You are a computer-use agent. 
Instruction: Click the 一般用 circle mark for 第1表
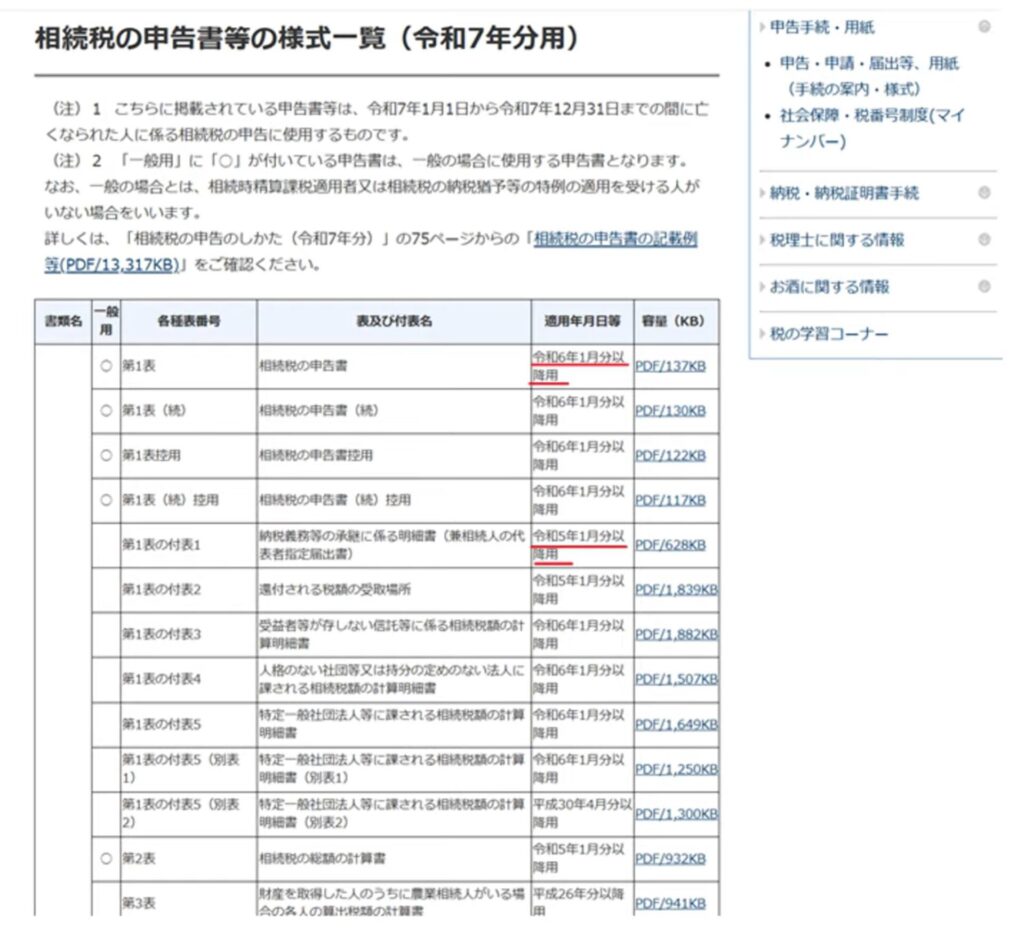coord(106,367)
